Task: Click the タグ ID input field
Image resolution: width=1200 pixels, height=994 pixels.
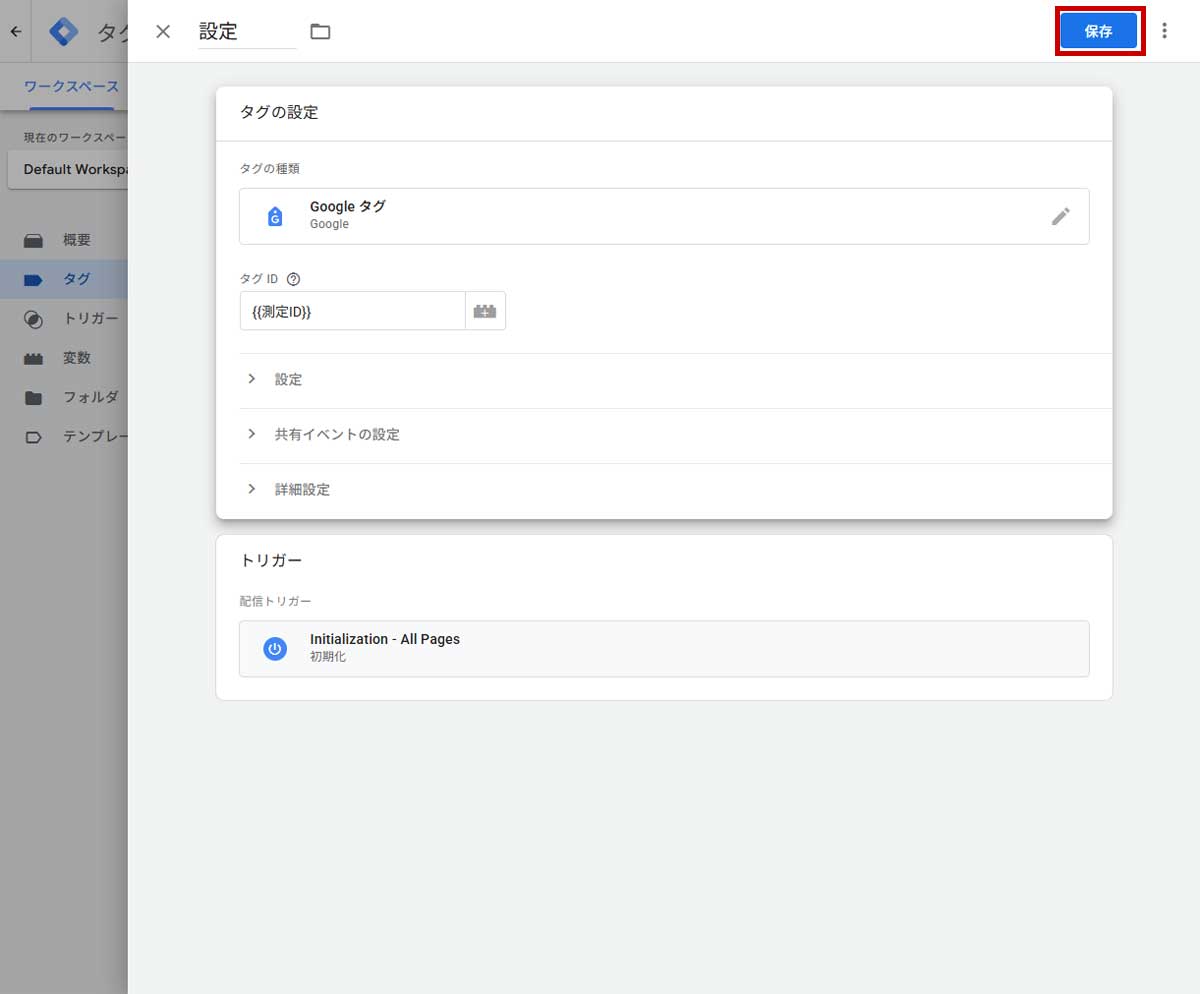Action: click(352, 311)
